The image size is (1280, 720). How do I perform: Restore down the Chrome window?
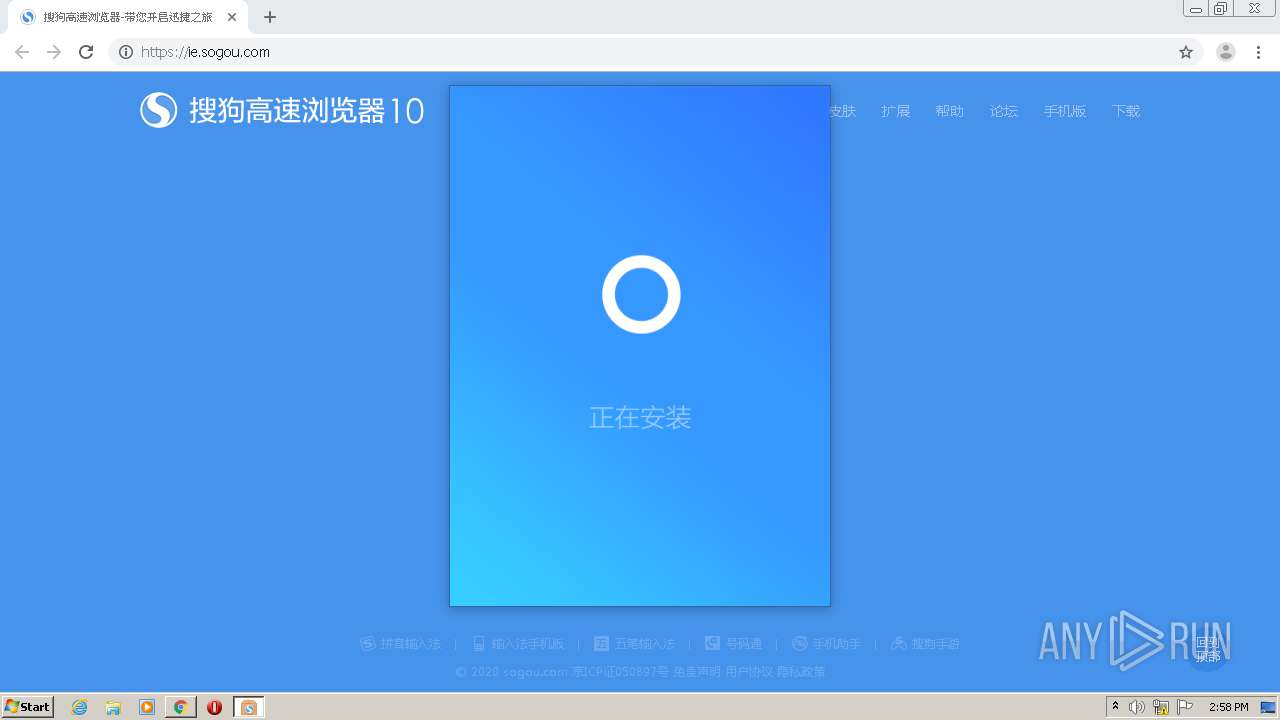pyautogui.click(x=1221, y=8)
